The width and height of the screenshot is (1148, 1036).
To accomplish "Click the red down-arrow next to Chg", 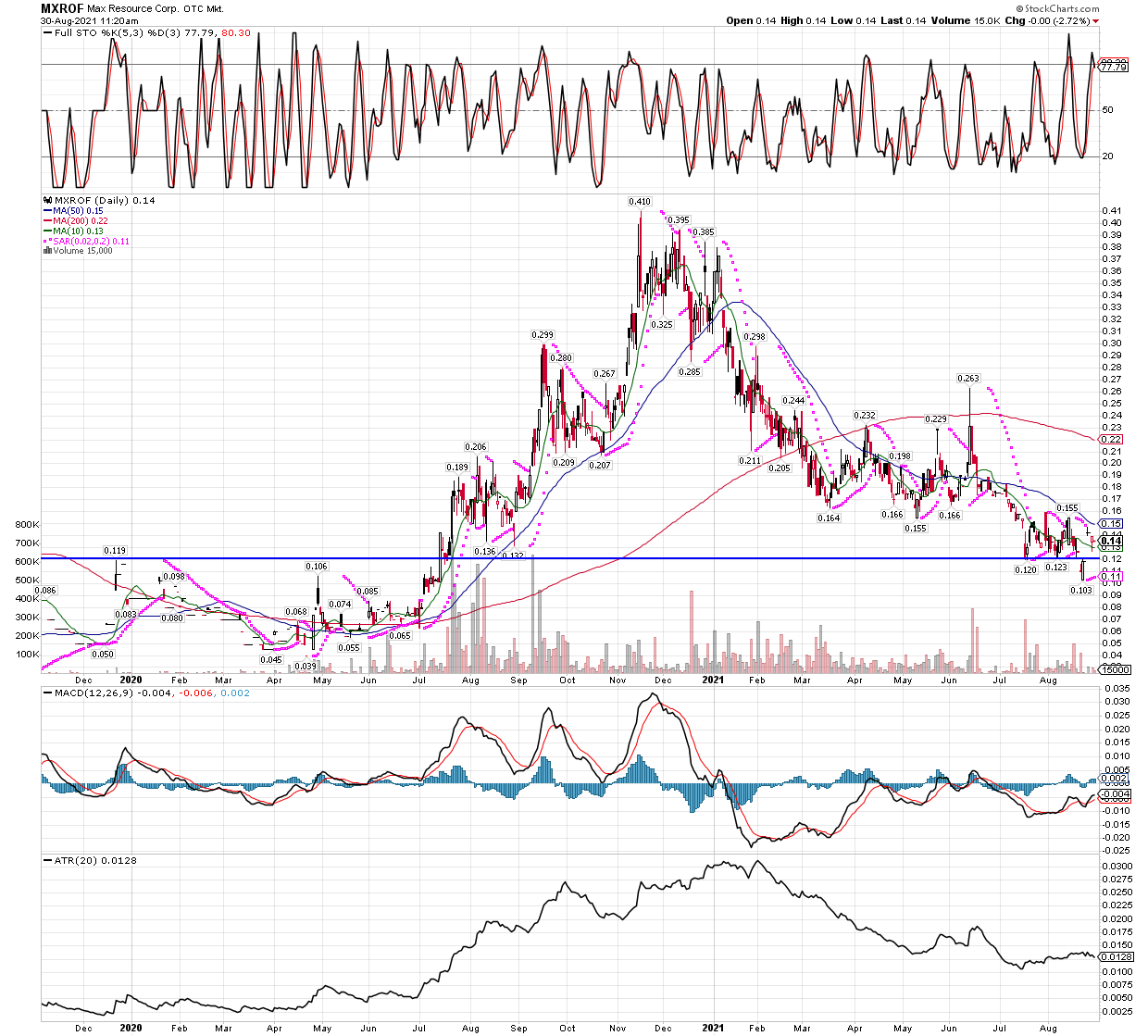I will tap(1096, 20).
